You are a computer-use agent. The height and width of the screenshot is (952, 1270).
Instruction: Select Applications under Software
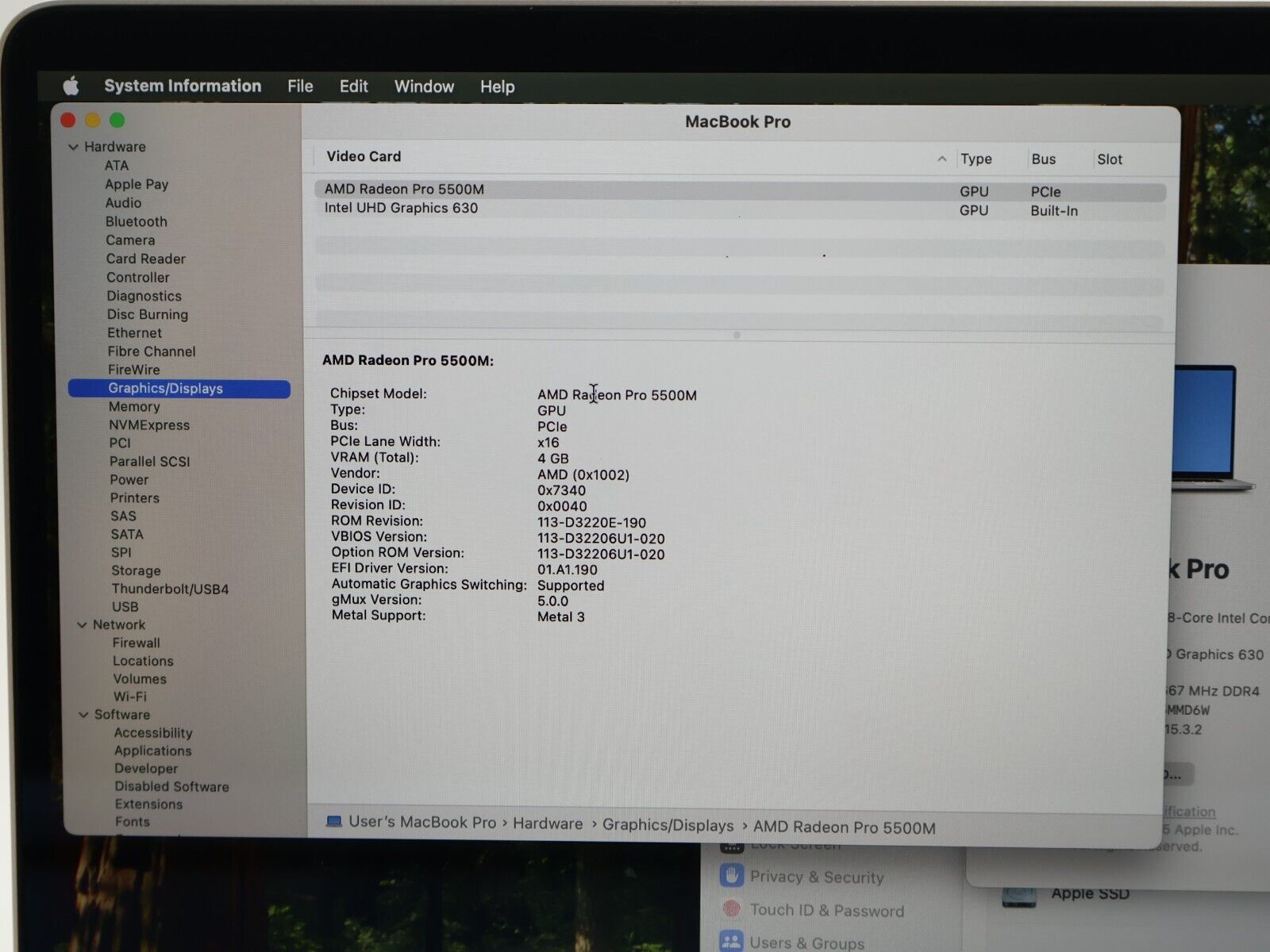(x=153, y=750)
